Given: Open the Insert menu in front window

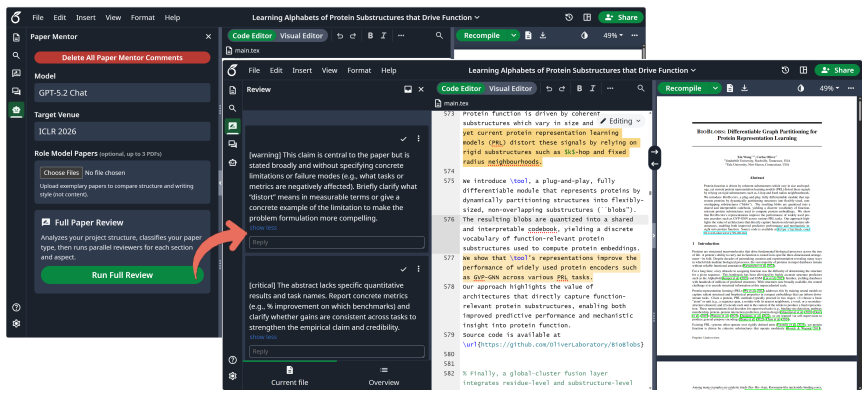Looking at the screenshot, I should [302, 70].
